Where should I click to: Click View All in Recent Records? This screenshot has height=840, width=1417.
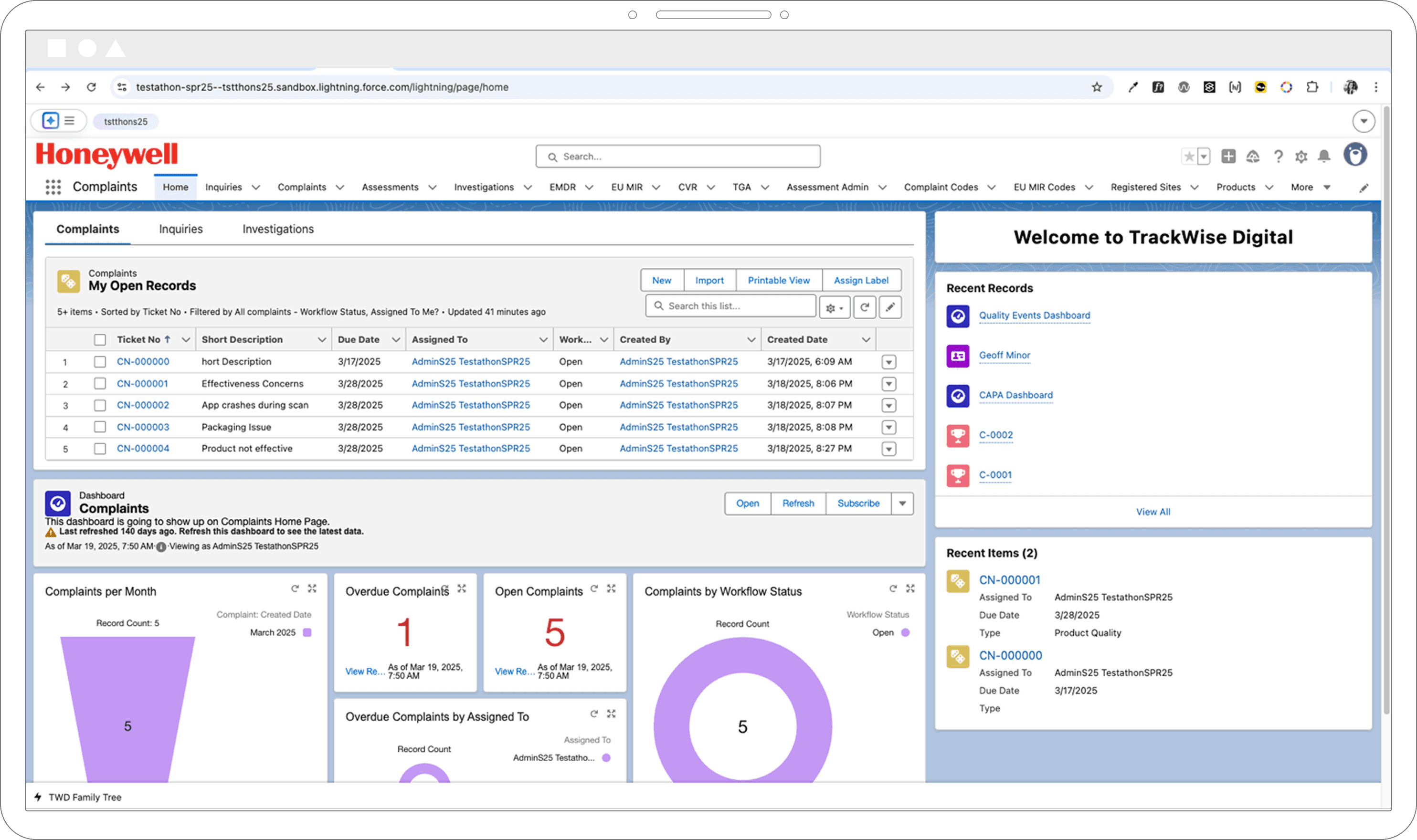[1153, 512]
